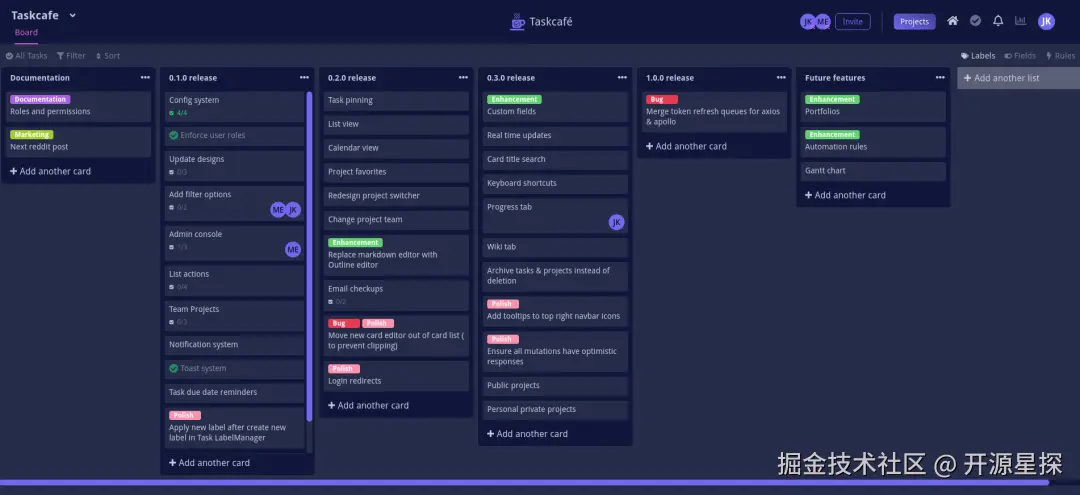Open the JK profile avatar in navbar
Screen dimensions: 1080x495
[1046, 21]
